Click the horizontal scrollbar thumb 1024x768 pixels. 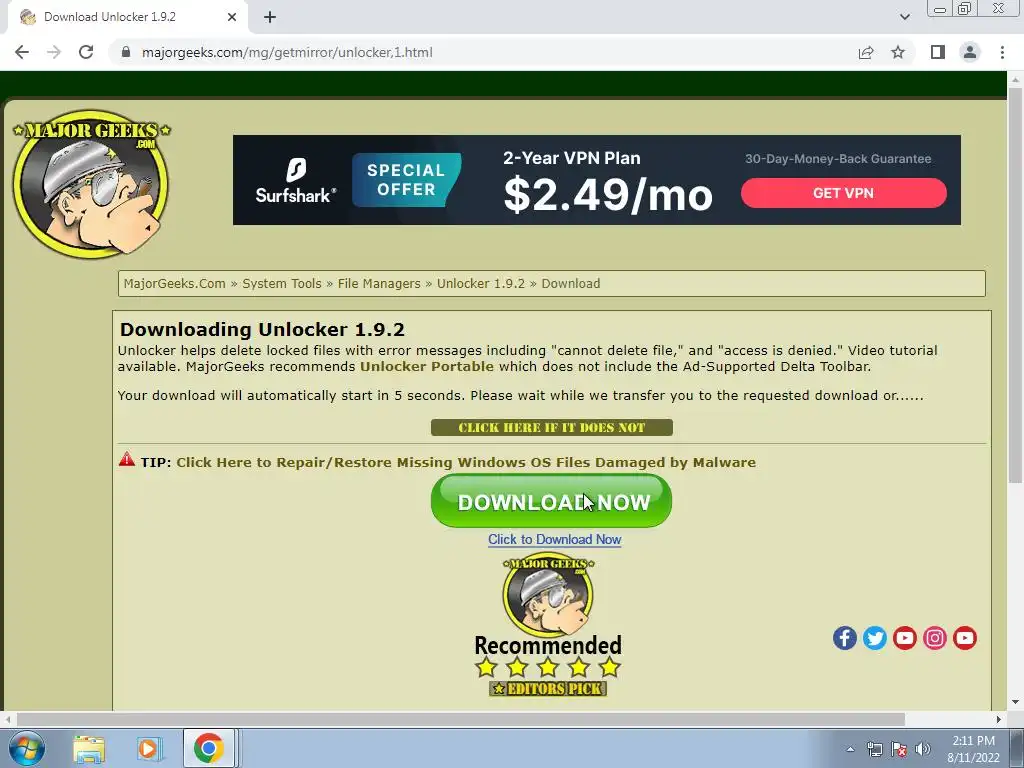pos(460,719)
